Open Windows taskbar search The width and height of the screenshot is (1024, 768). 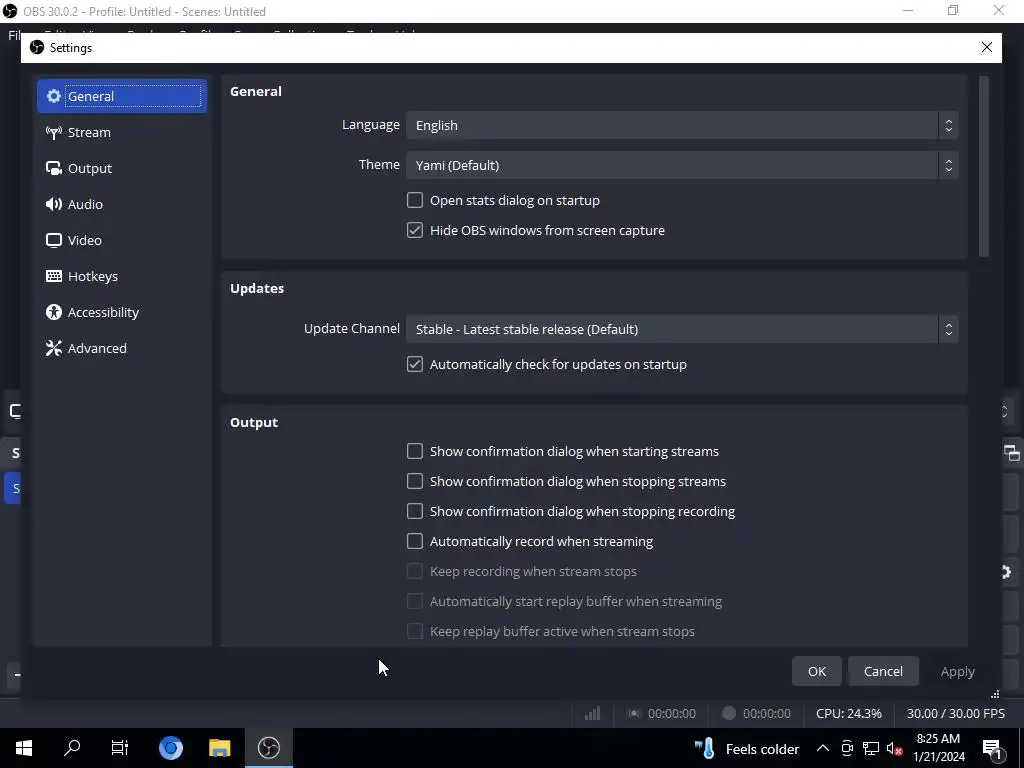point(72,748)
